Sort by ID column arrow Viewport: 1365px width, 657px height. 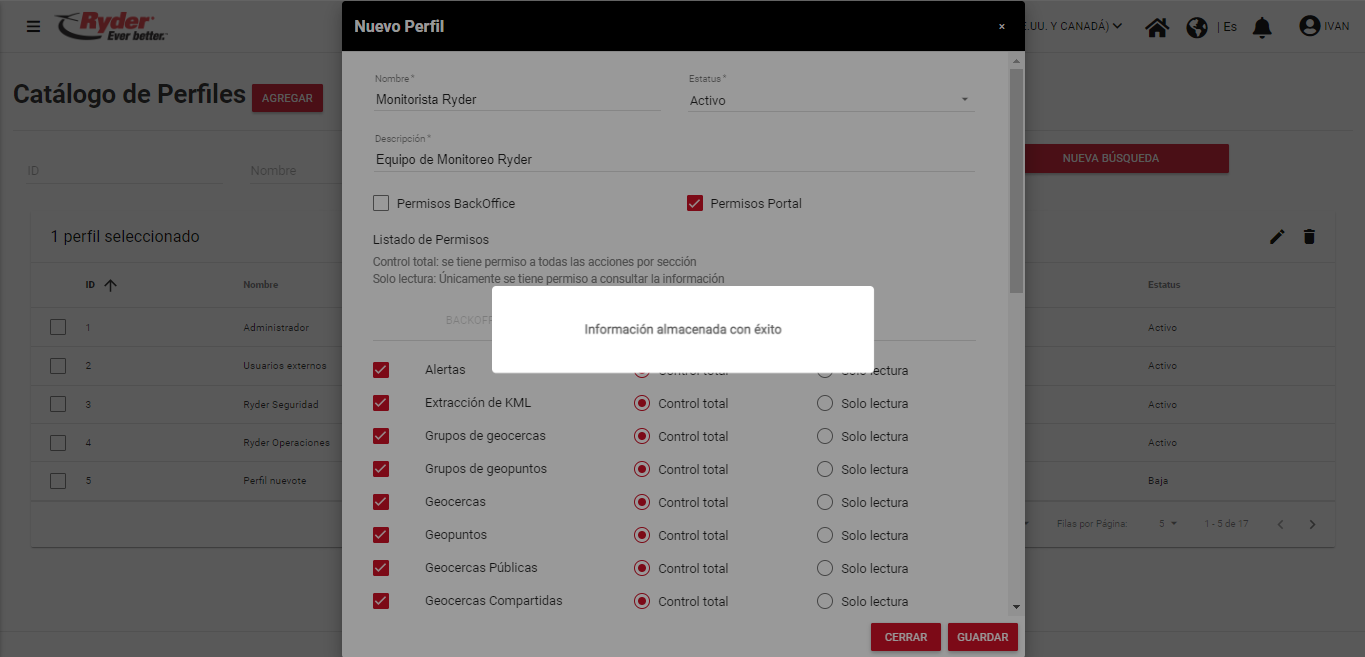pos(110,285)
